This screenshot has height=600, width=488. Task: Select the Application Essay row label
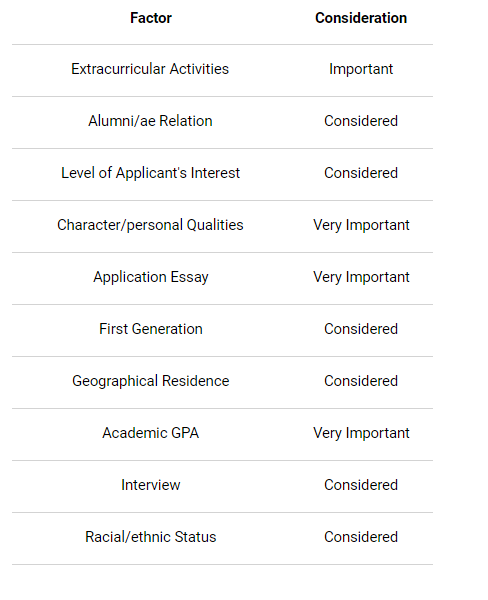pos(151,277)
